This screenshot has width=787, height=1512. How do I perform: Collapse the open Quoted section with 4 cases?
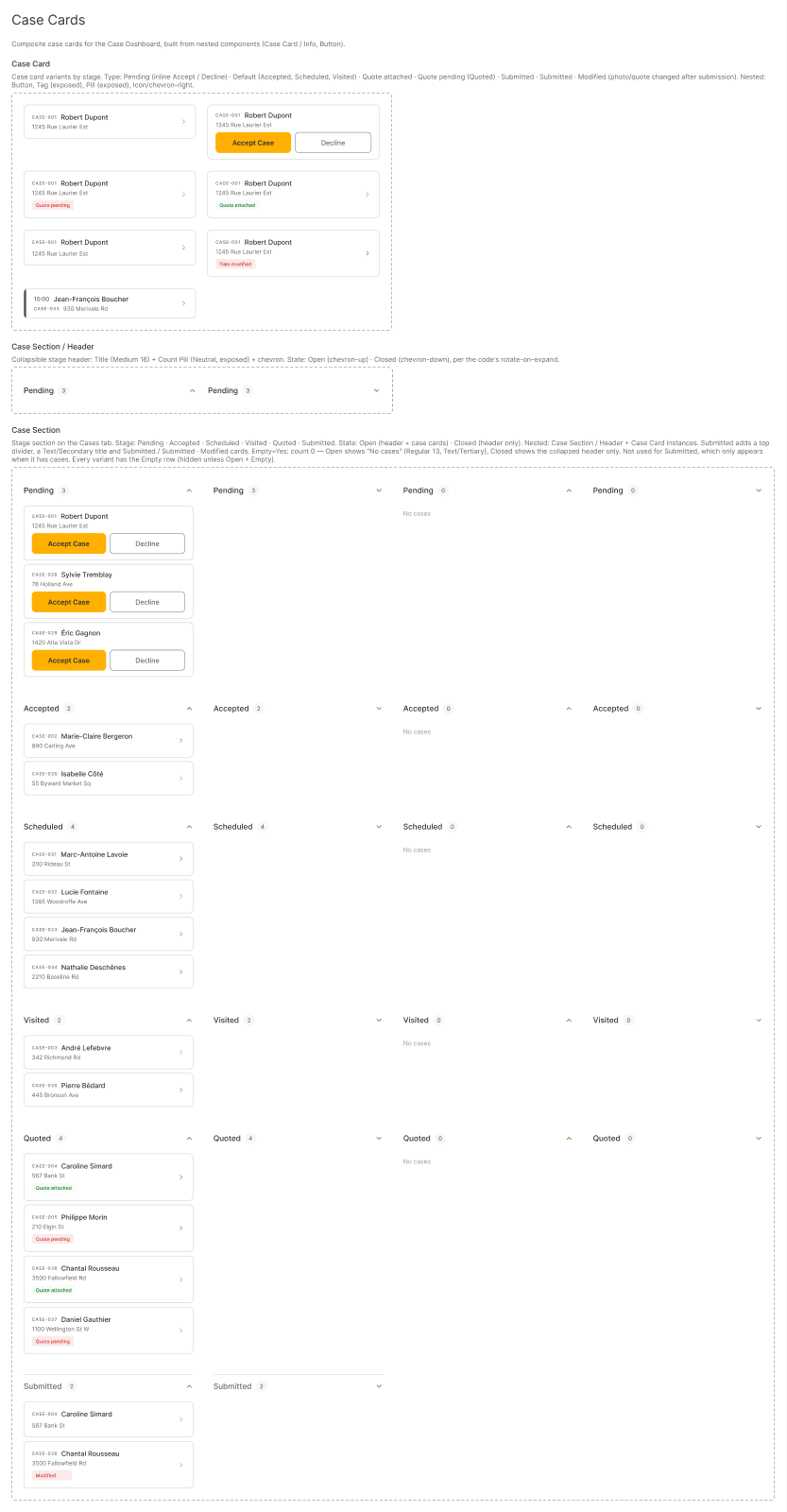[189, 1139]
